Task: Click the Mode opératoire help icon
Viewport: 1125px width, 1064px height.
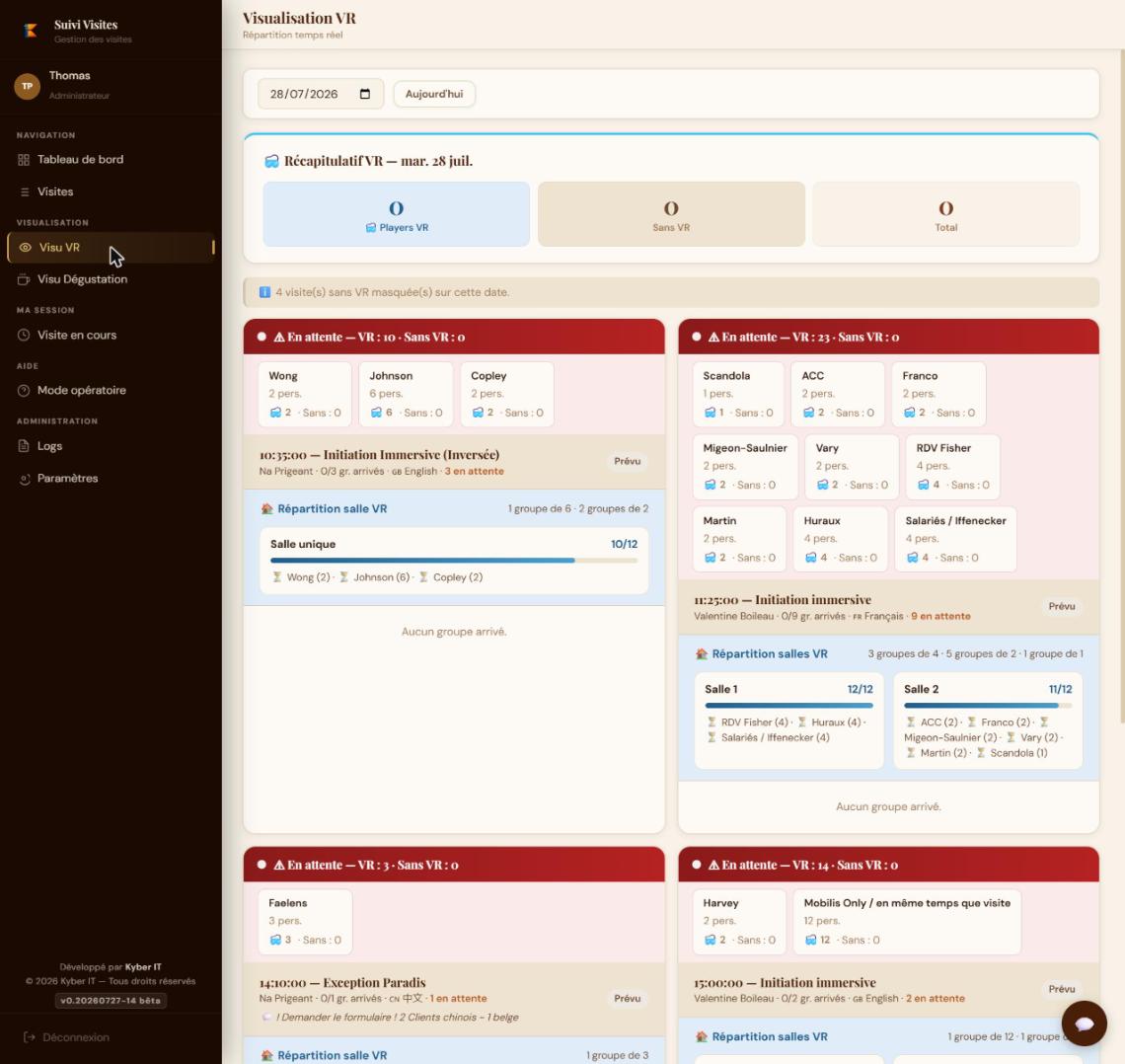Action: pyautogui.click(x=24, y=390)
